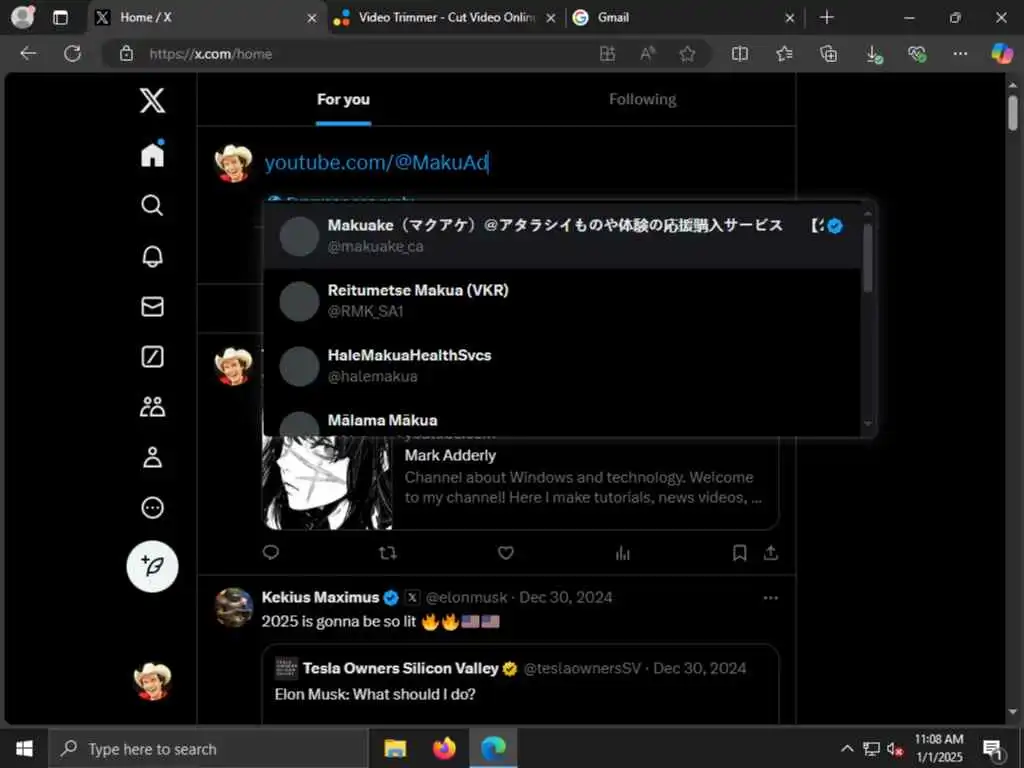This screenshot has width=1024, height=768.
Task: Click the round Post compose button
Action: point(152,566)
